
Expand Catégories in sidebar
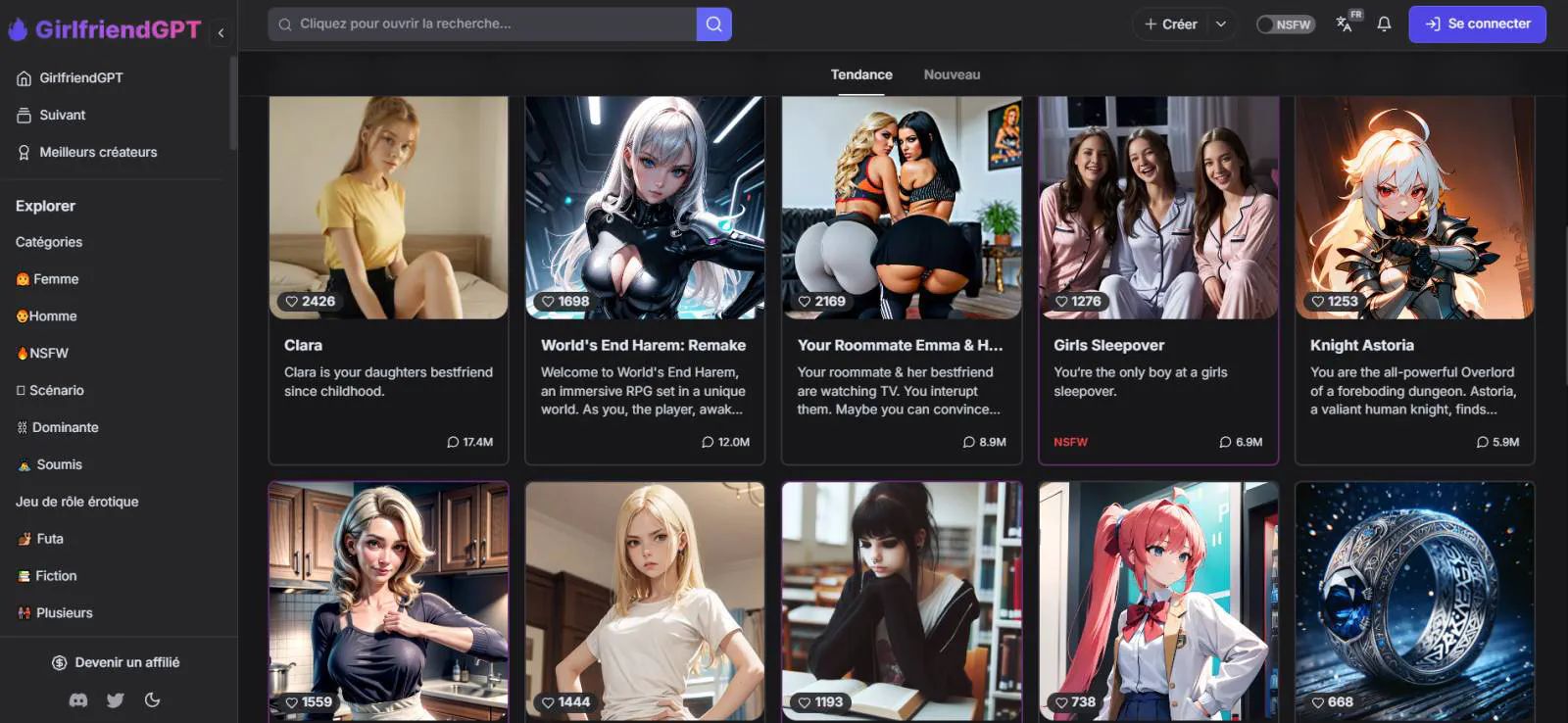(49, 242)
